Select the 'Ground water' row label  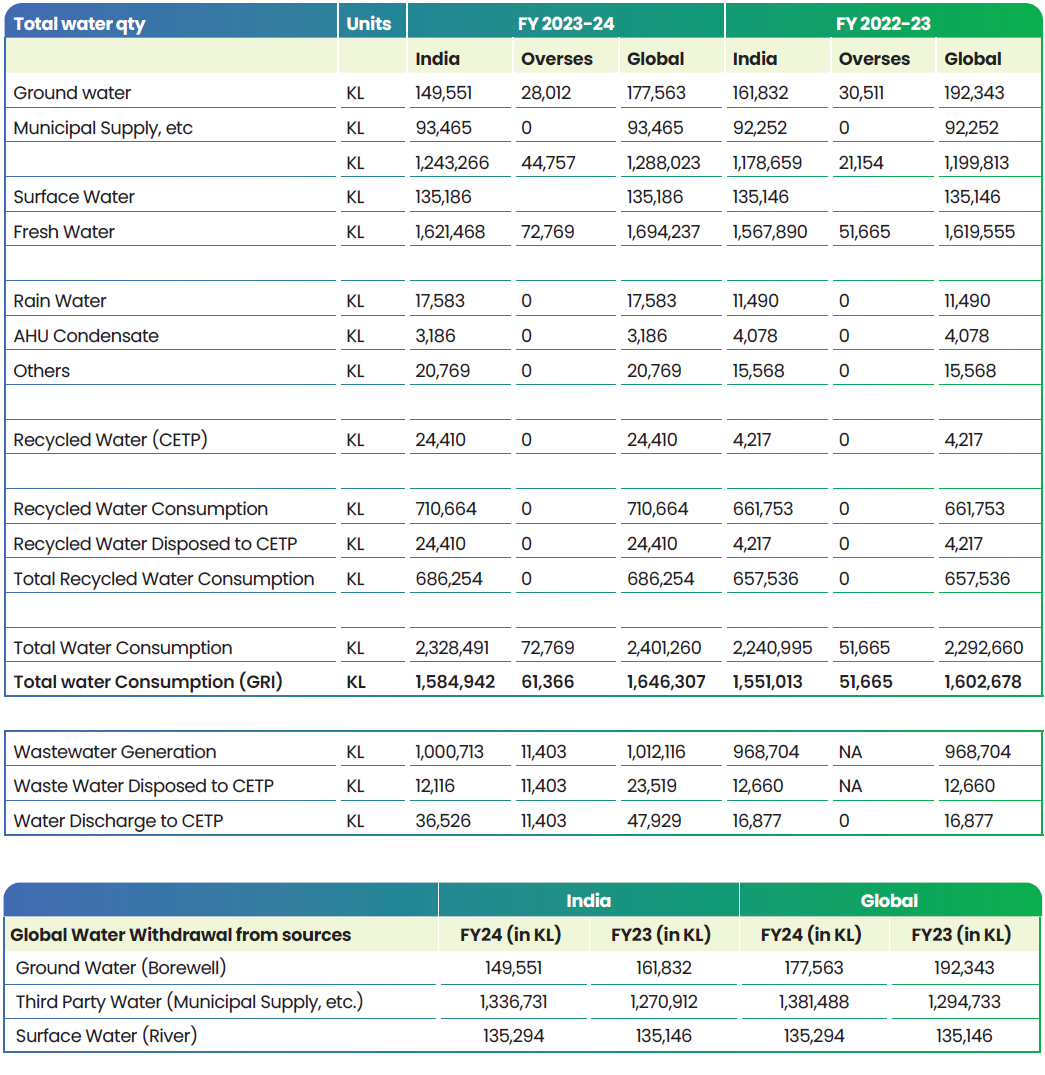(72, 93)
